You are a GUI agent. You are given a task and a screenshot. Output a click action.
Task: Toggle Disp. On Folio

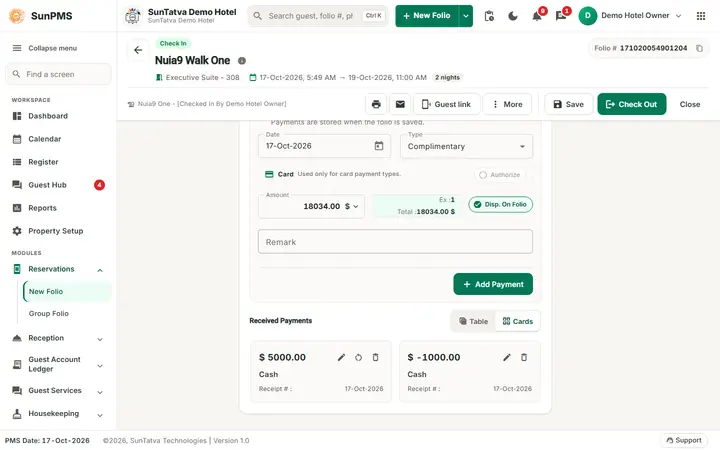(x=501, y=205)
